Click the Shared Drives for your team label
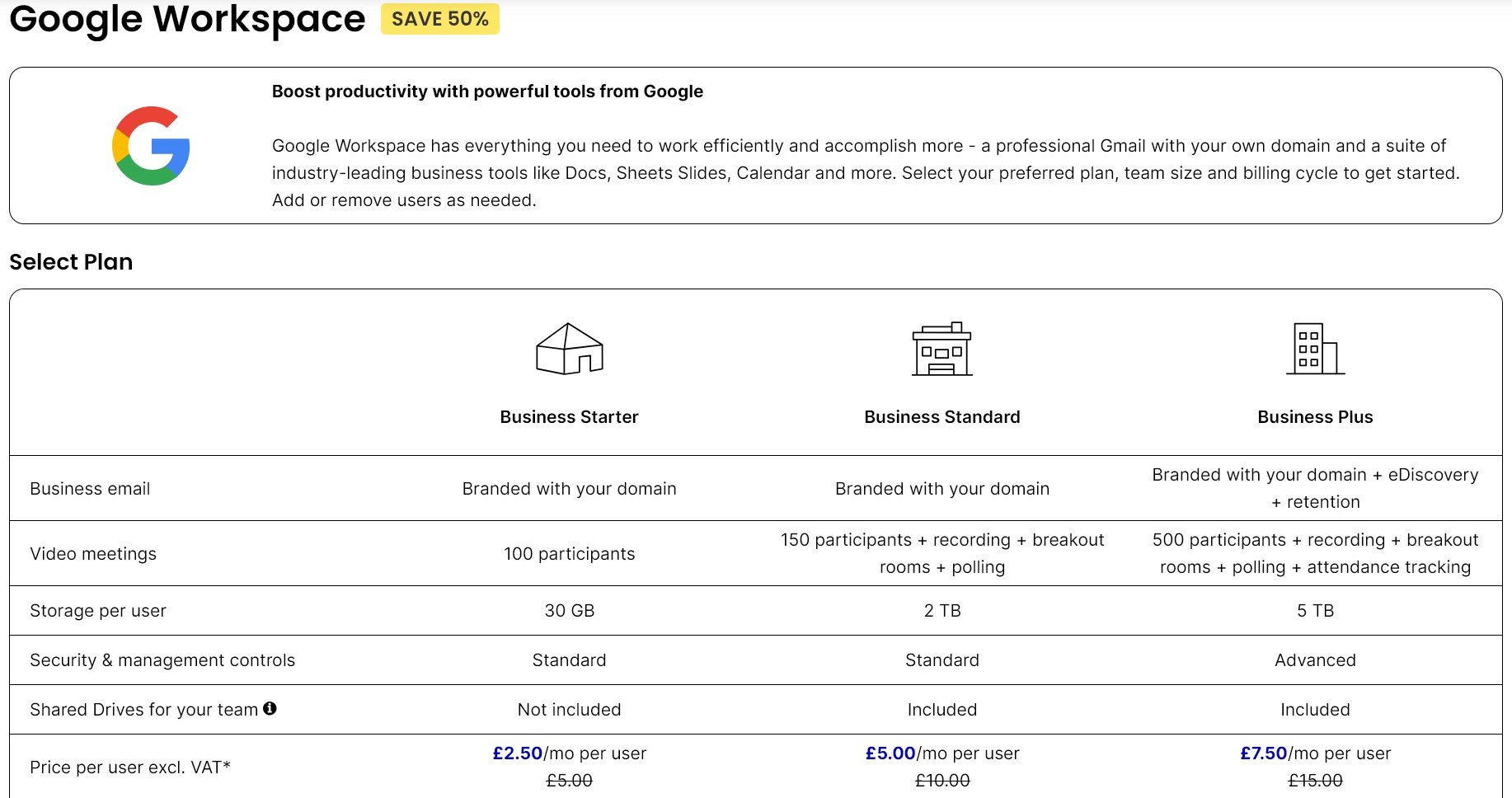1512x798 pixels. (143, 710)
